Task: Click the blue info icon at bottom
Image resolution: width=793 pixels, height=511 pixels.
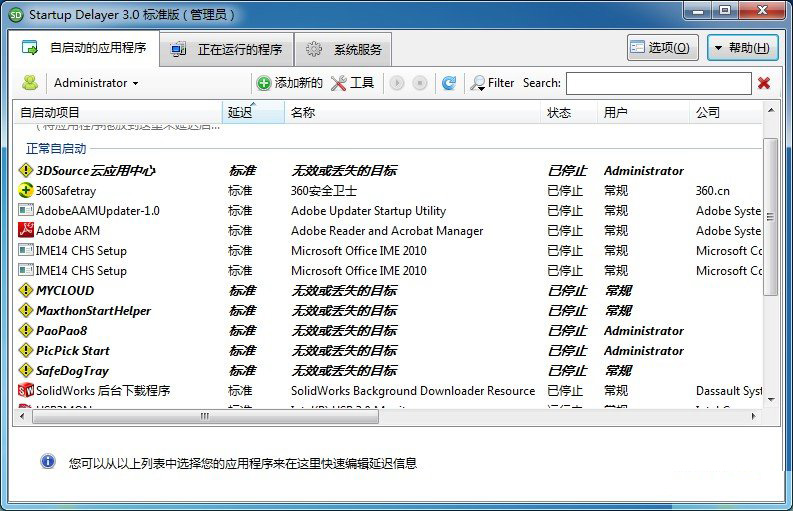Action: 48,461
